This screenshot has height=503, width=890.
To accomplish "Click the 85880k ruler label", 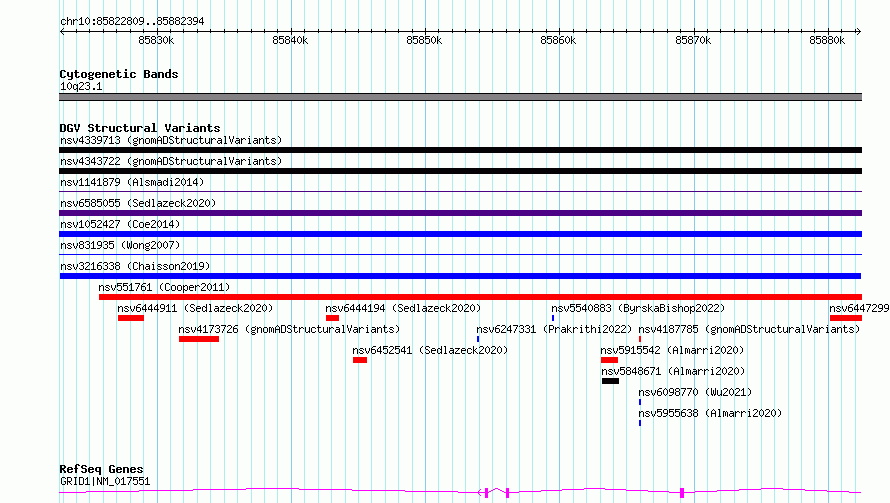I will [x=827, y=40].
